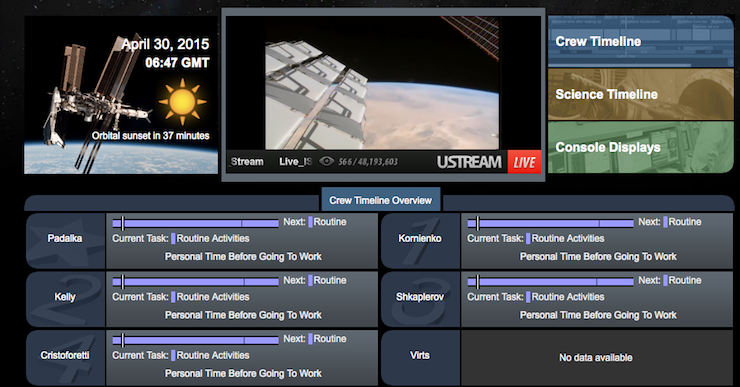Image resolution: width=740 pixels, height=387 pixels.
Task: Click Shkaplerov's timeline progress bar
Action: tap(550, 282)
